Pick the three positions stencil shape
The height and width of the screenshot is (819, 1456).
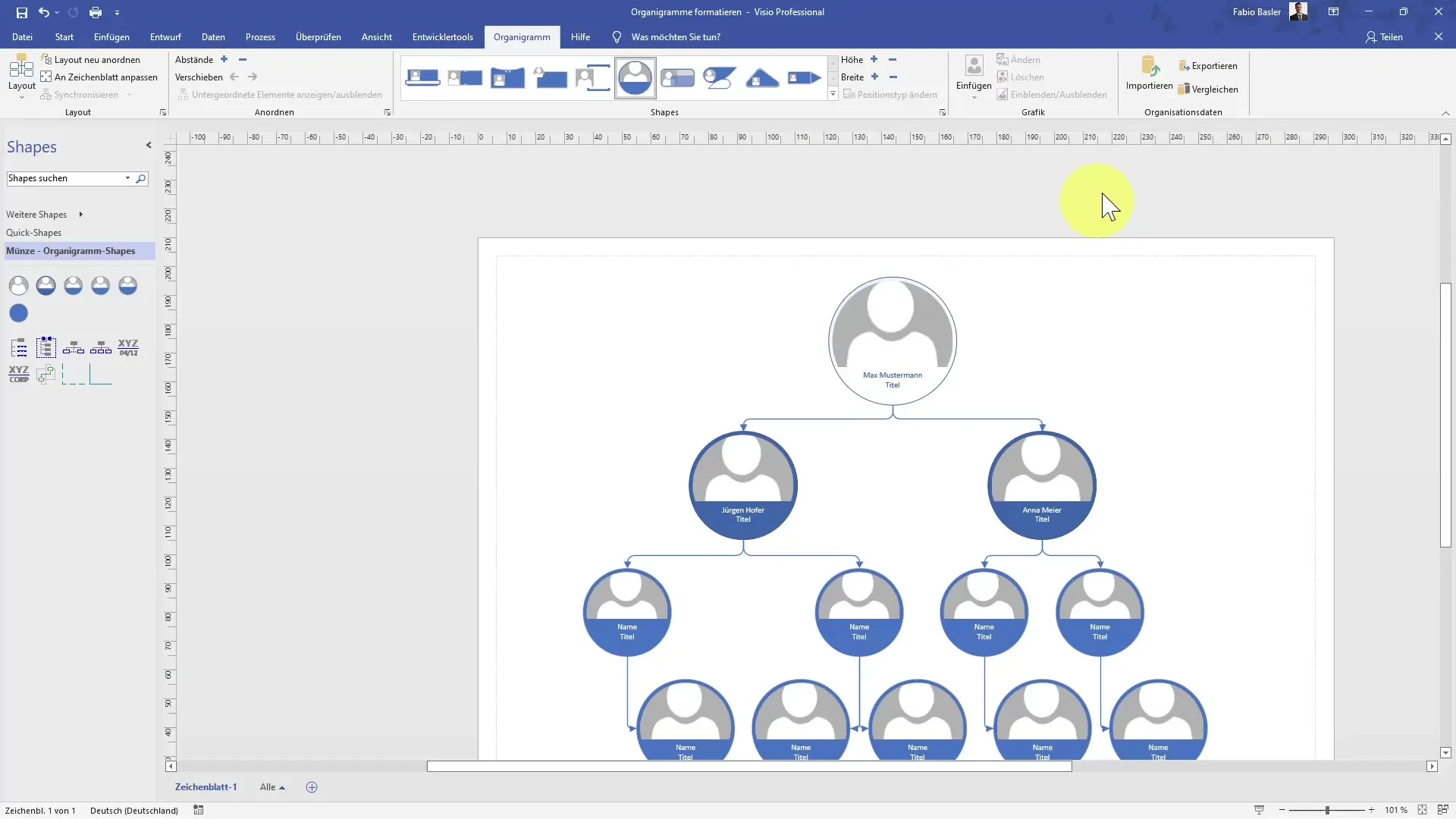(101, 347)
